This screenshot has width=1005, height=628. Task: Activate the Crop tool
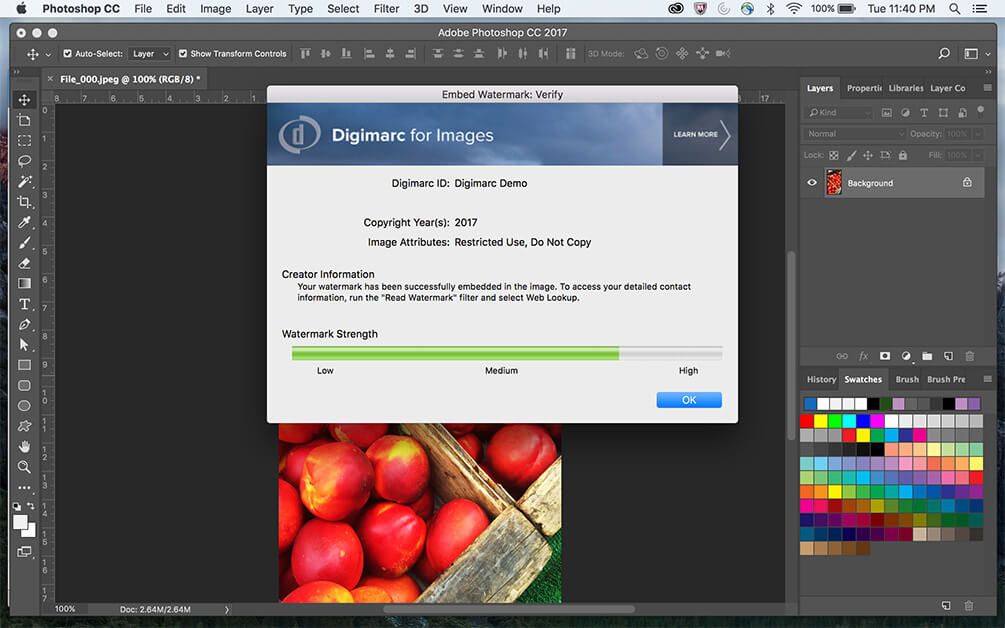click(x=24, y=202)
